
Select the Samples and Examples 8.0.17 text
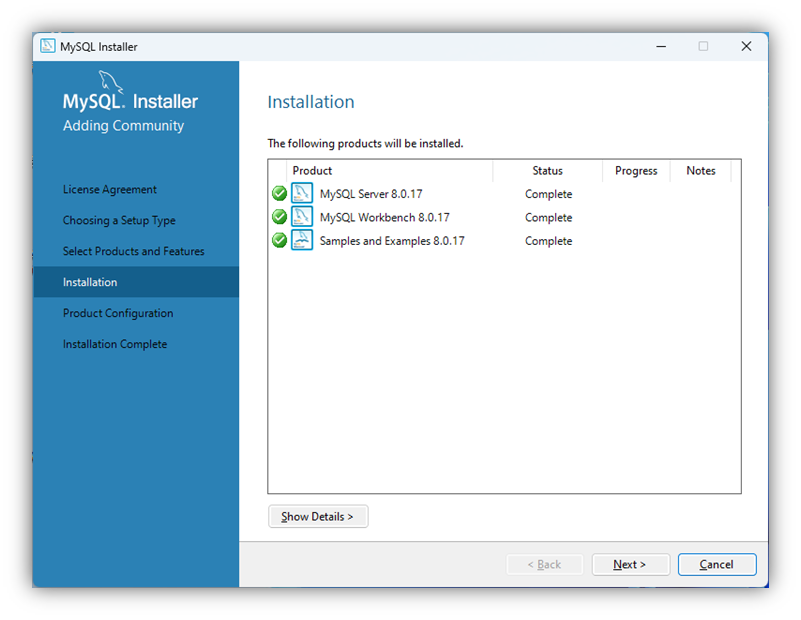pos(392,241)
